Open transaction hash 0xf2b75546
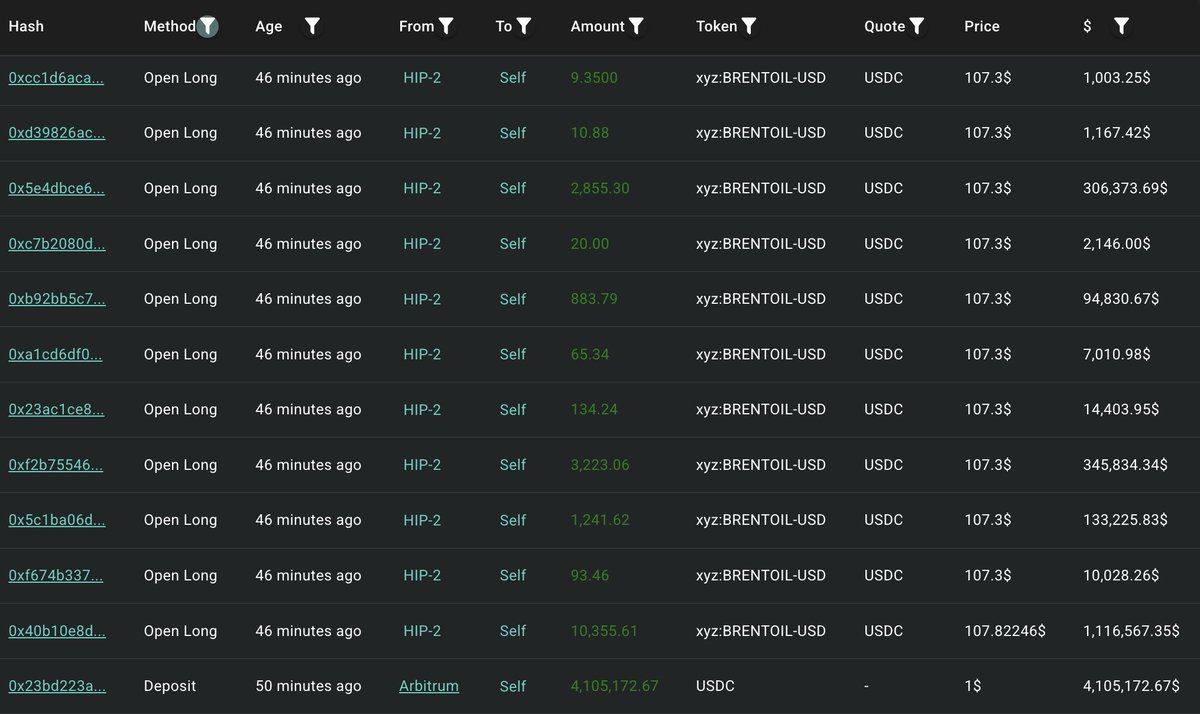The height and width of the screenshot is (714, 1200). (x=56, y=465)
